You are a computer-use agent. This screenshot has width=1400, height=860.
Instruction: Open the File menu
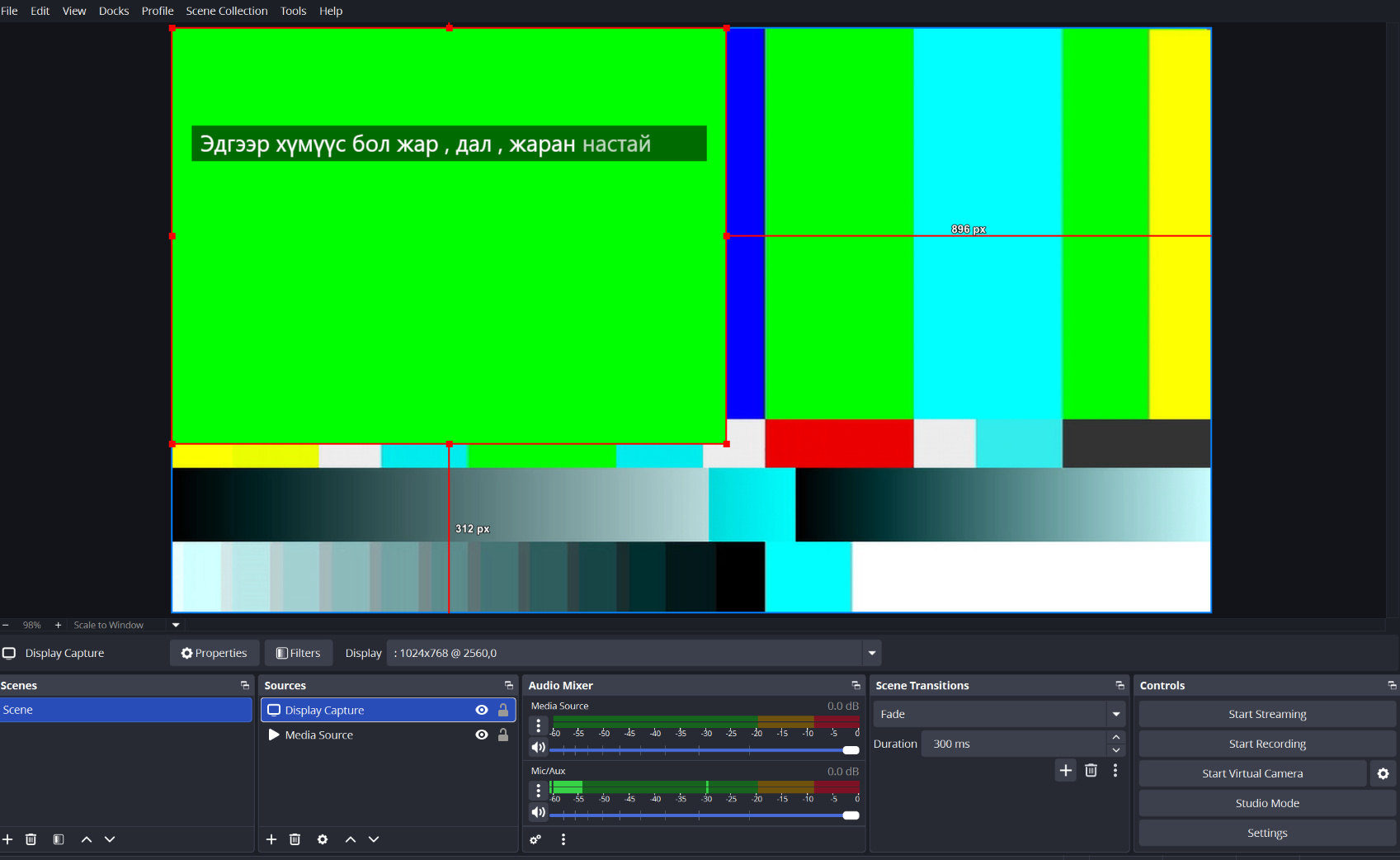[x=9, y=11]
